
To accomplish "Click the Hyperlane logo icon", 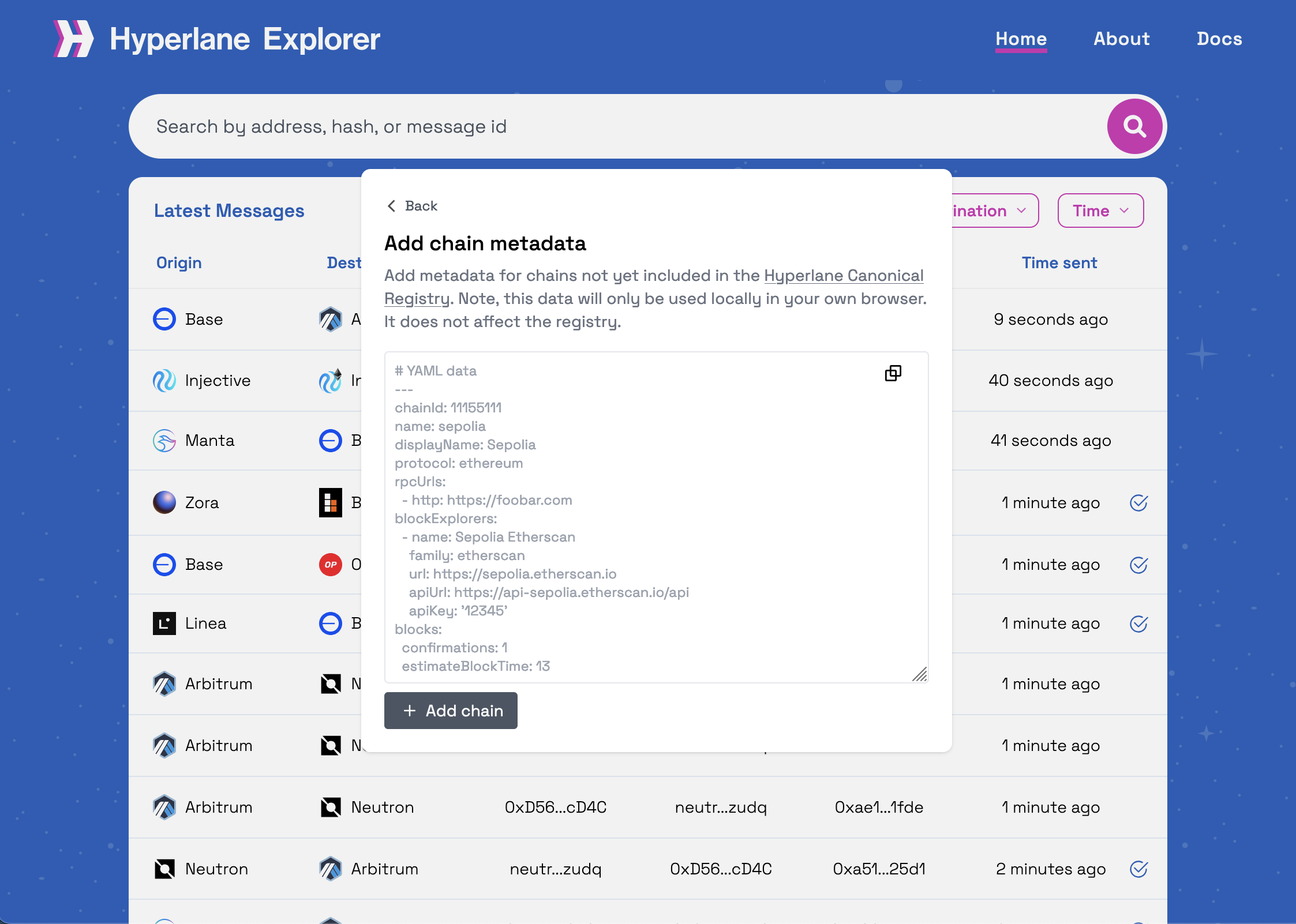I will pyautogui.click(x=73, y=39).
